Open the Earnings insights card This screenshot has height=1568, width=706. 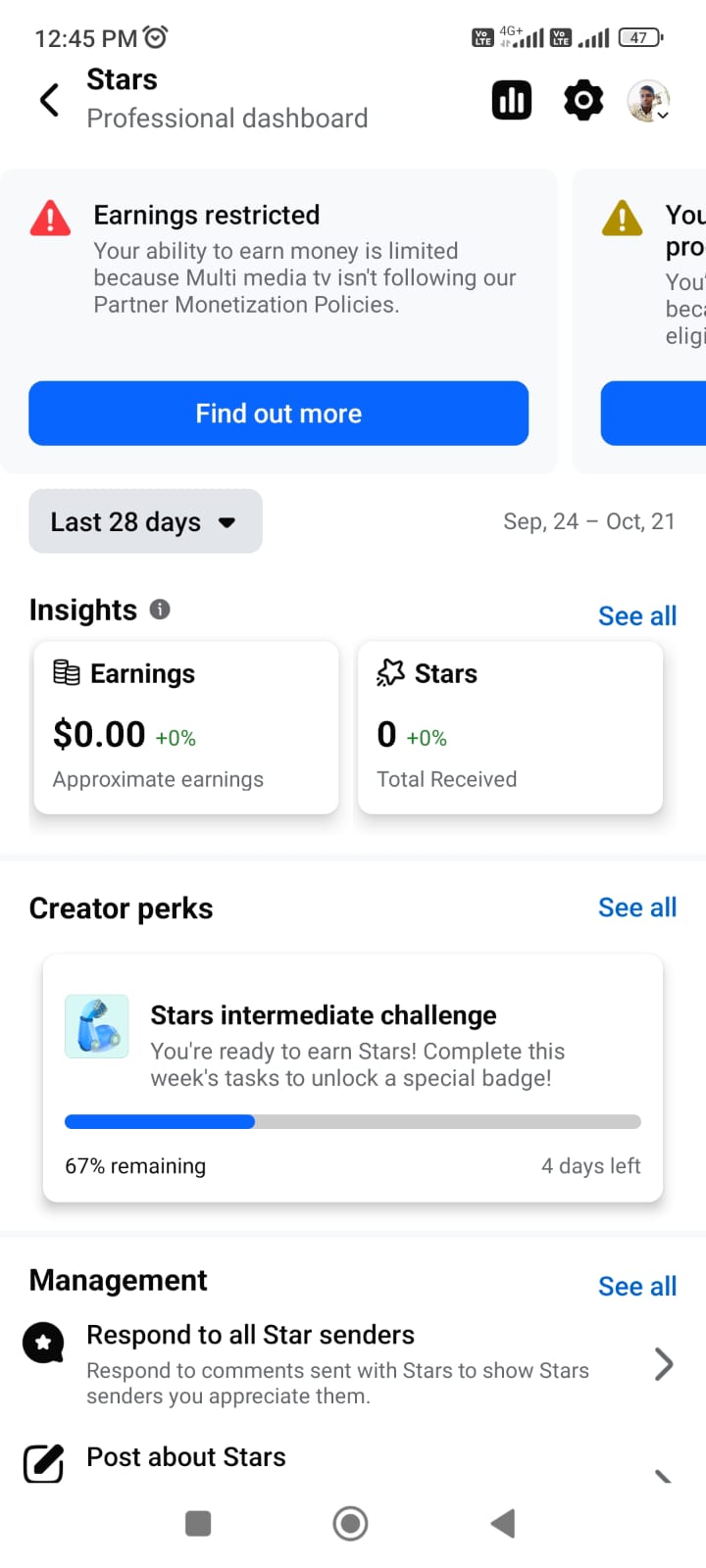tap(186, 727)
